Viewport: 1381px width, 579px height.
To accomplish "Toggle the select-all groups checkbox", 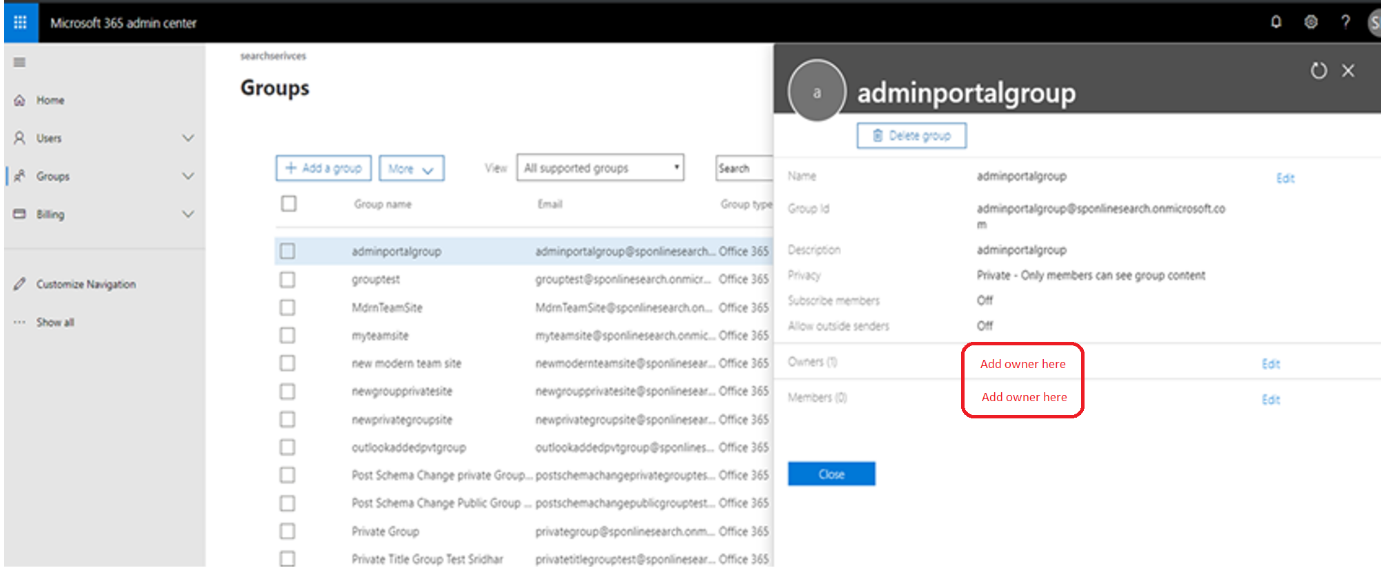I will pyautogui.click(x=289, y=203).
